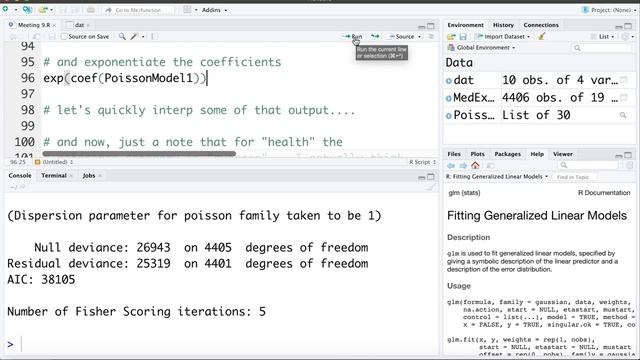The height and width of the screenshot is (360, 640).
Task: Go to Help home icon
Action: [x=475, y=165]
